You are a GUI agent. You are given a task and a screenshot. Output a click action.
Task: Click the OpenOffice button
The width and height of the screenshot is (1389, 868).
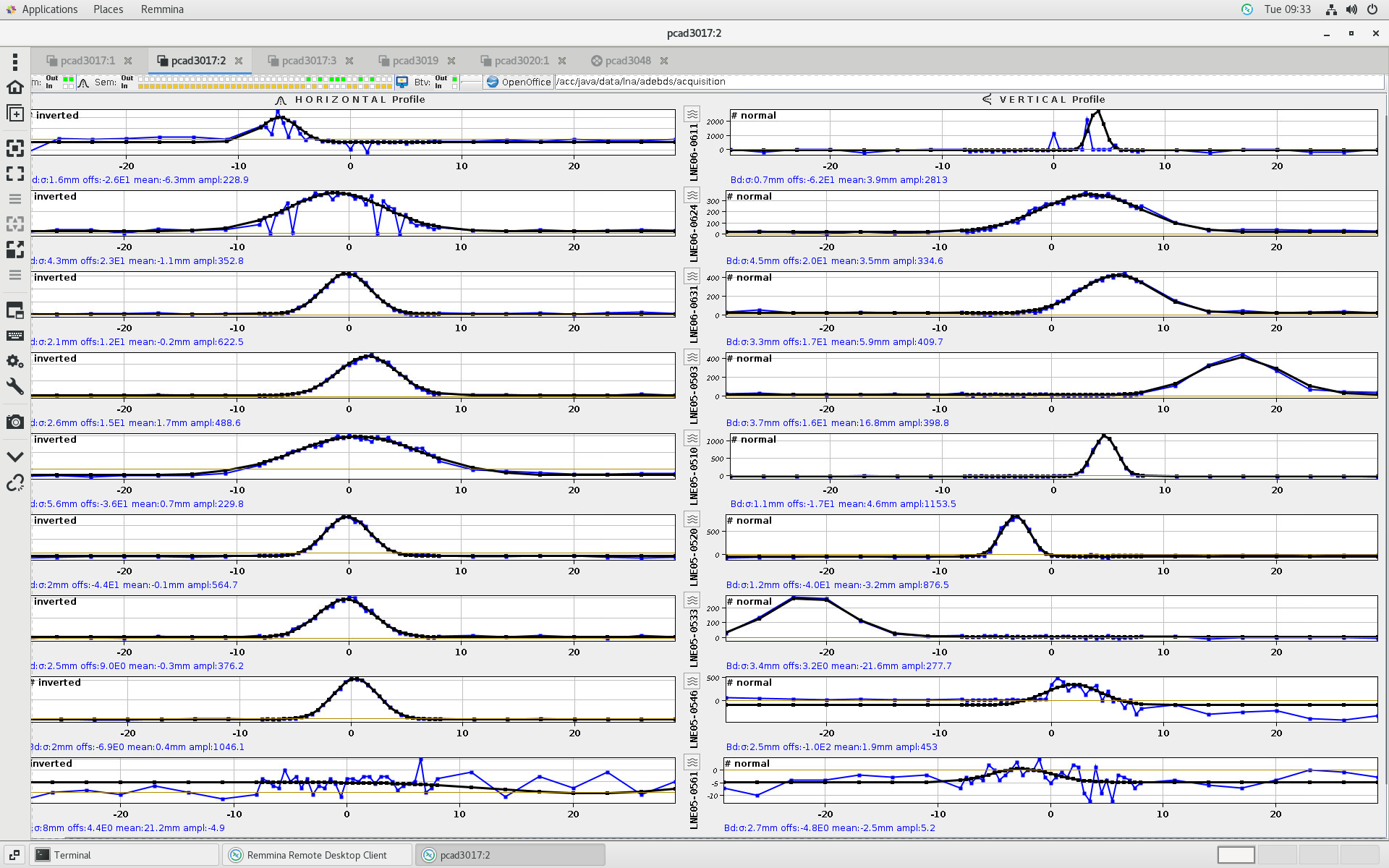[x=519, y=82]
